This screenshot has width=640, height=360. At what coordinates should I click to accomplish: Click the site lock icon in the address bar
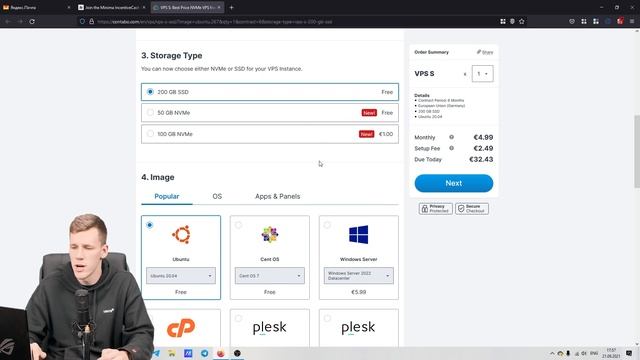(x=91, y=22)
